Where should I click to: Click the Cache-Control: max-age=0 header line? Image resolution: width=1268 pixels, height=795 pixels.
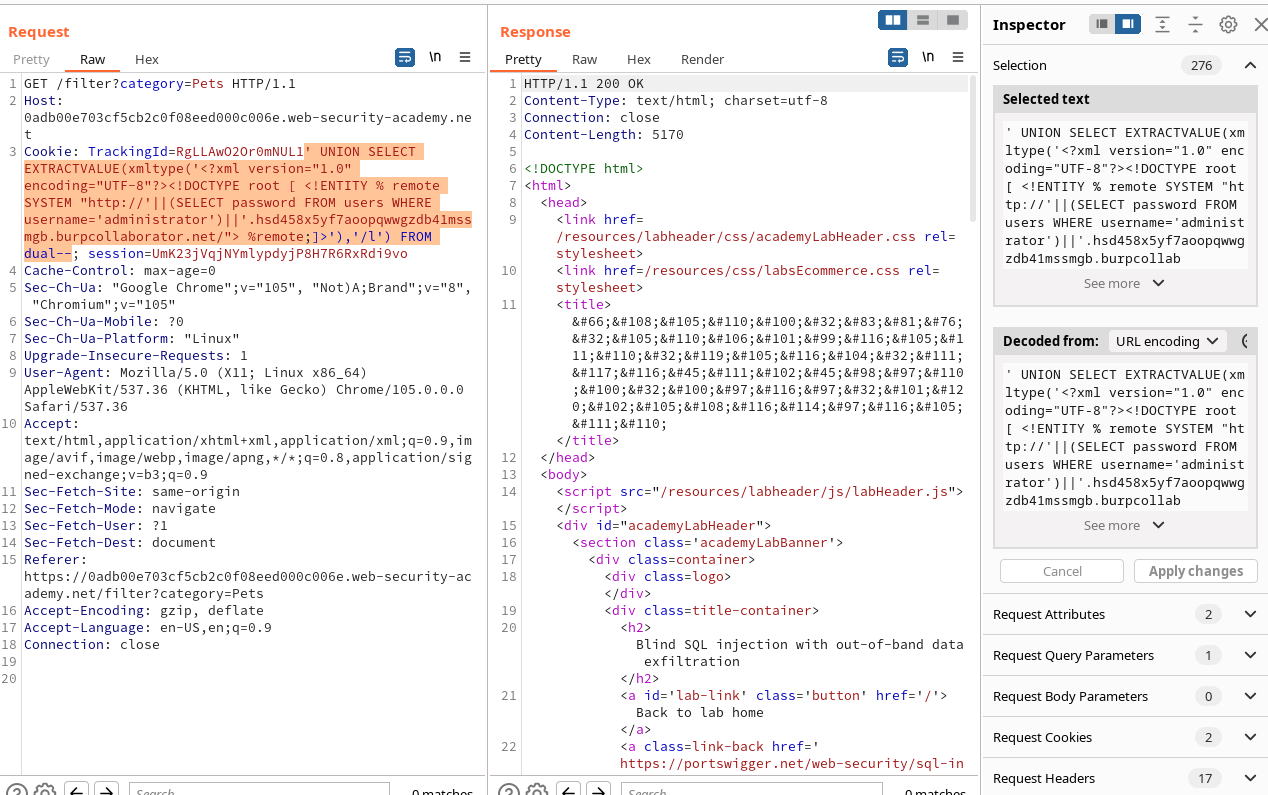[120, 271]
